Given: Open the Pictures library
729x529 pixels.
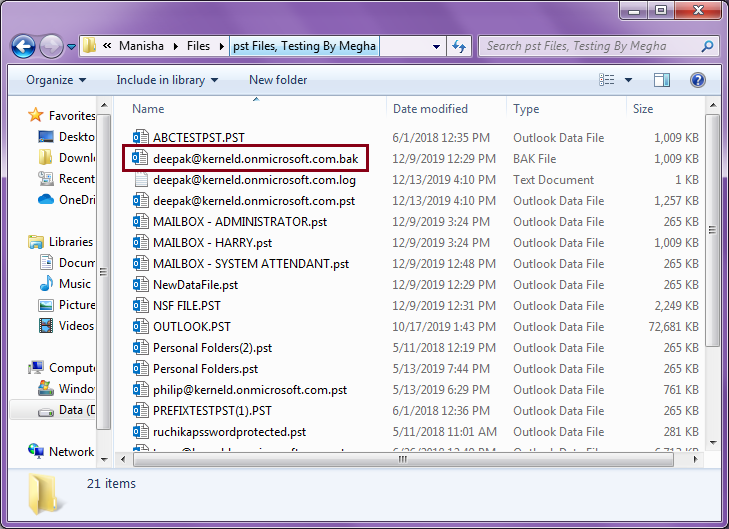Looking at the screenshot, I should pyautogui.click(x=66, y=304).
